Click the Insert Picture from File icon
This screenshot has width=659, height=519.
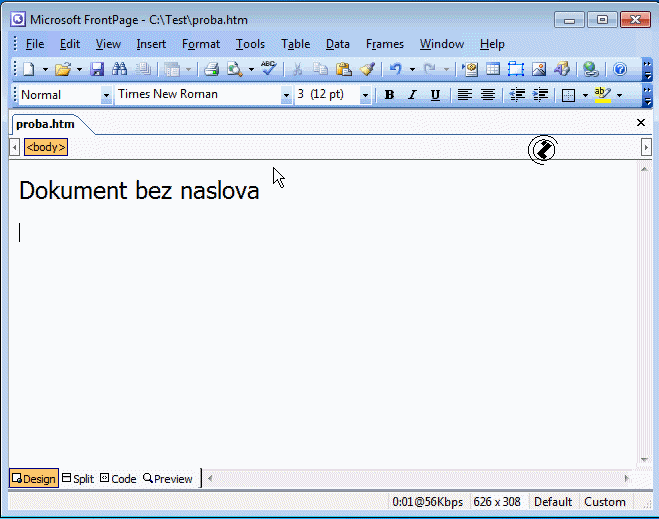[539, 69]
